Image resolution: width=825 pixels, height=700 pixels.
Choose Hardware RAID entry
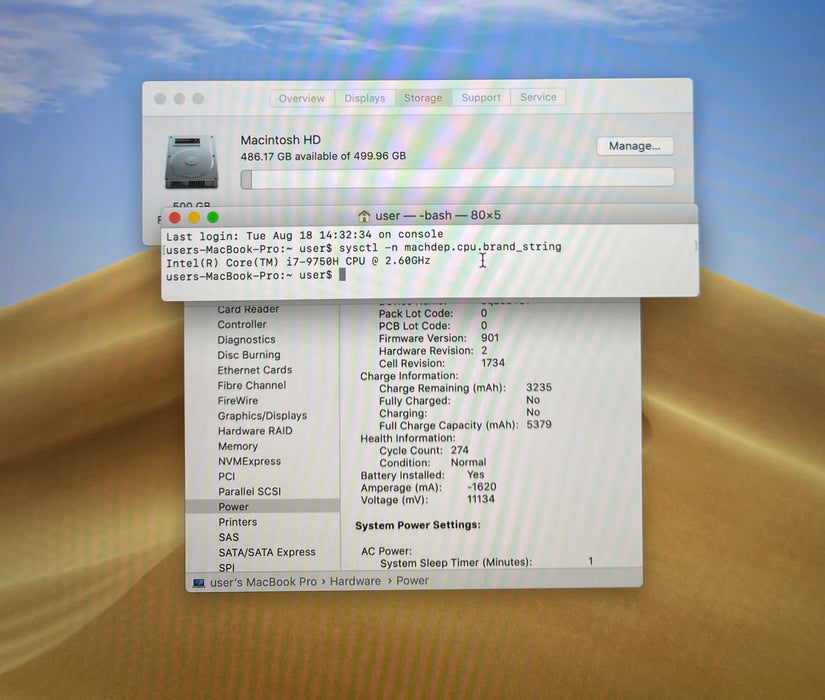tap(255, 431)
